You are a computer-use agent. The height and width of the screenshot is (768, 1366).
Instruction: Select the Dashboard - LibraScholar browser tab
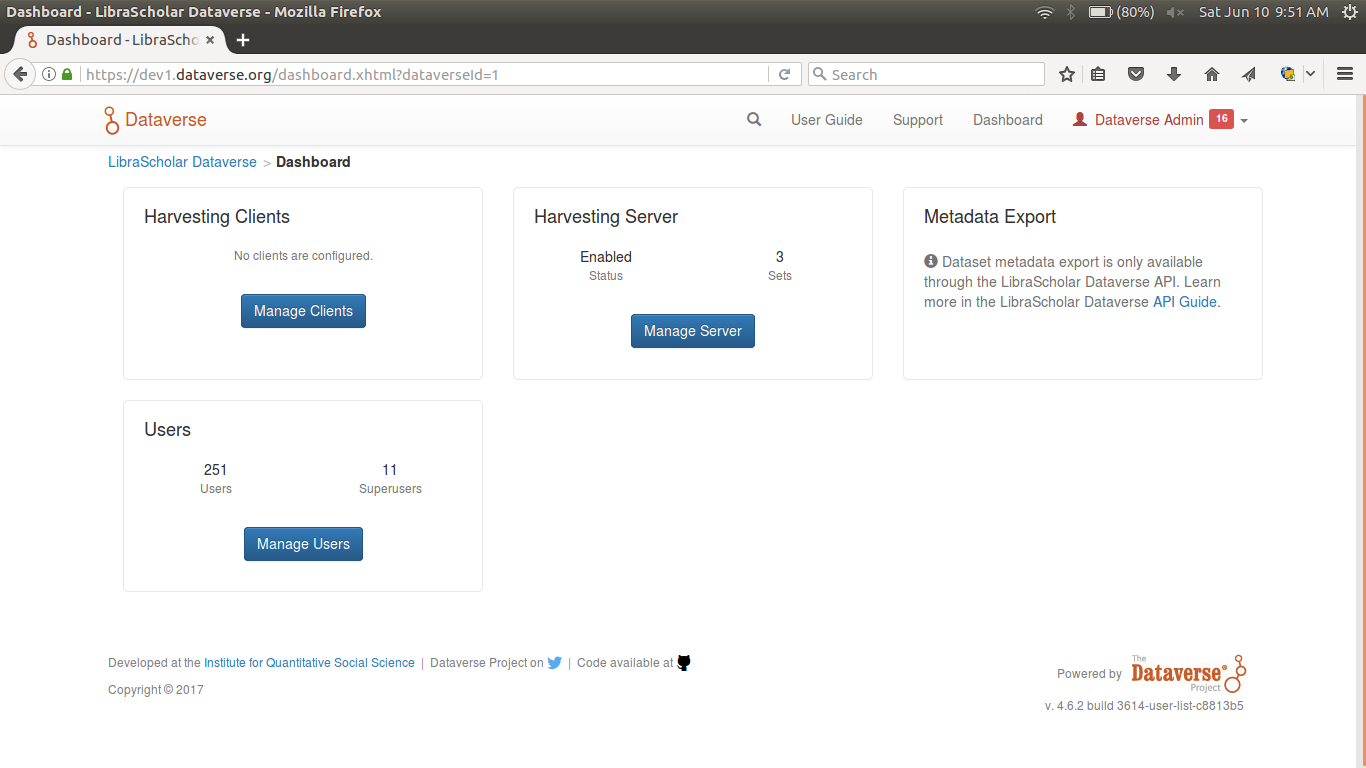(x=120, y=40)
